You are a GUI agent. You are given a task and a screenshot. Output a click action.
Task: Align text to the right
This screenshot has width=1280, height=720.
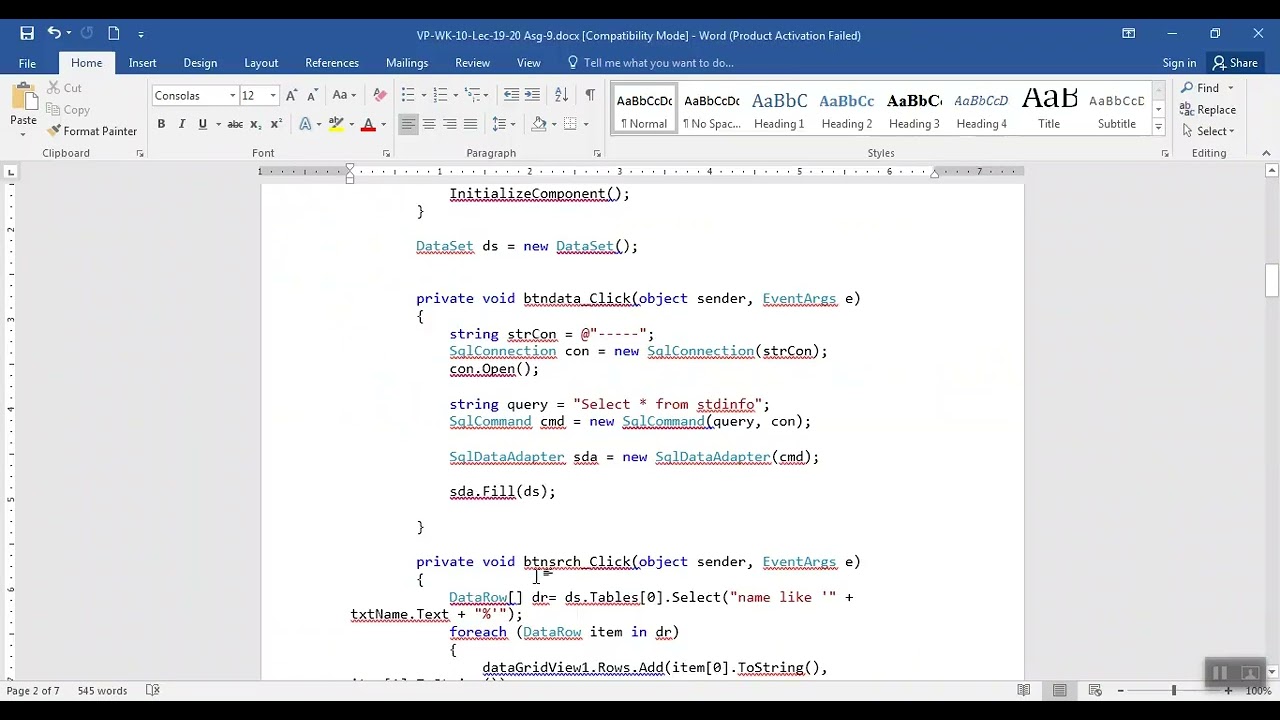coord(449,124)
